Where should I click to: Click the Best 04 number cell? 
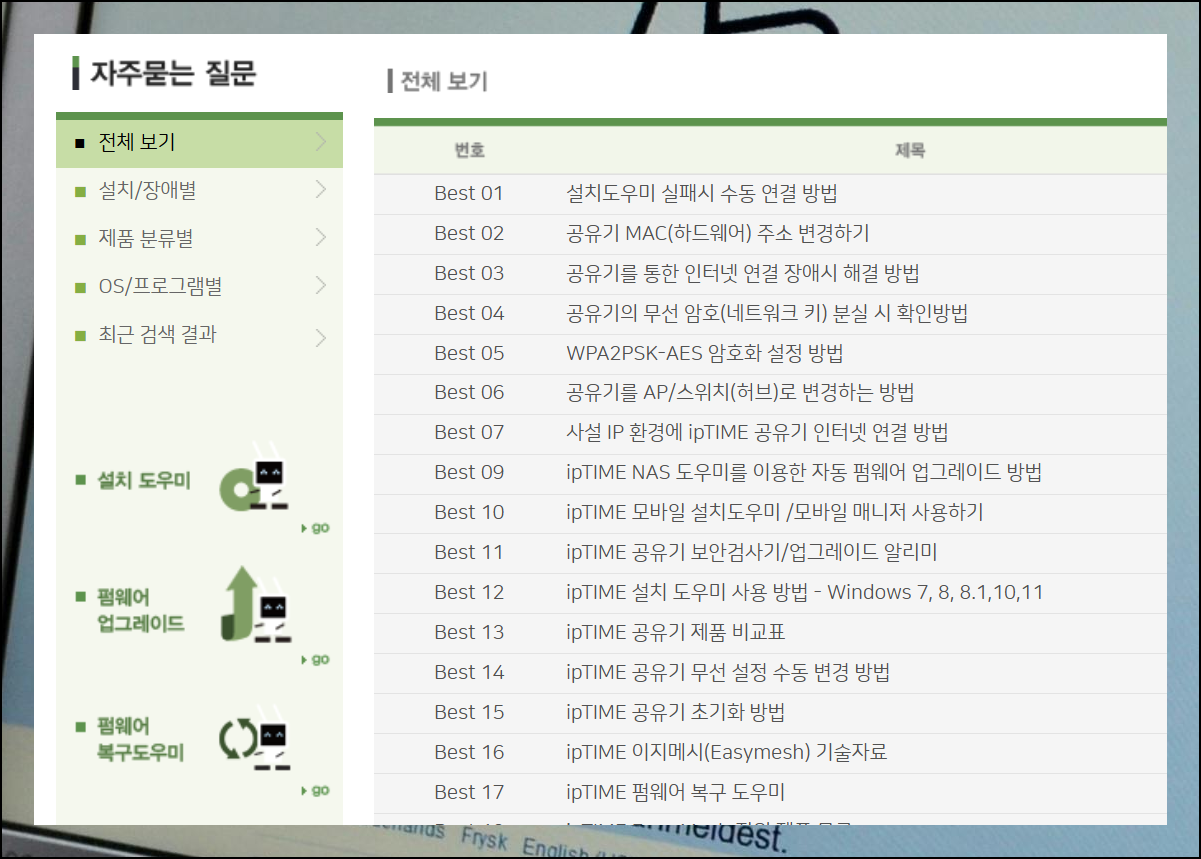click(469, 313)
